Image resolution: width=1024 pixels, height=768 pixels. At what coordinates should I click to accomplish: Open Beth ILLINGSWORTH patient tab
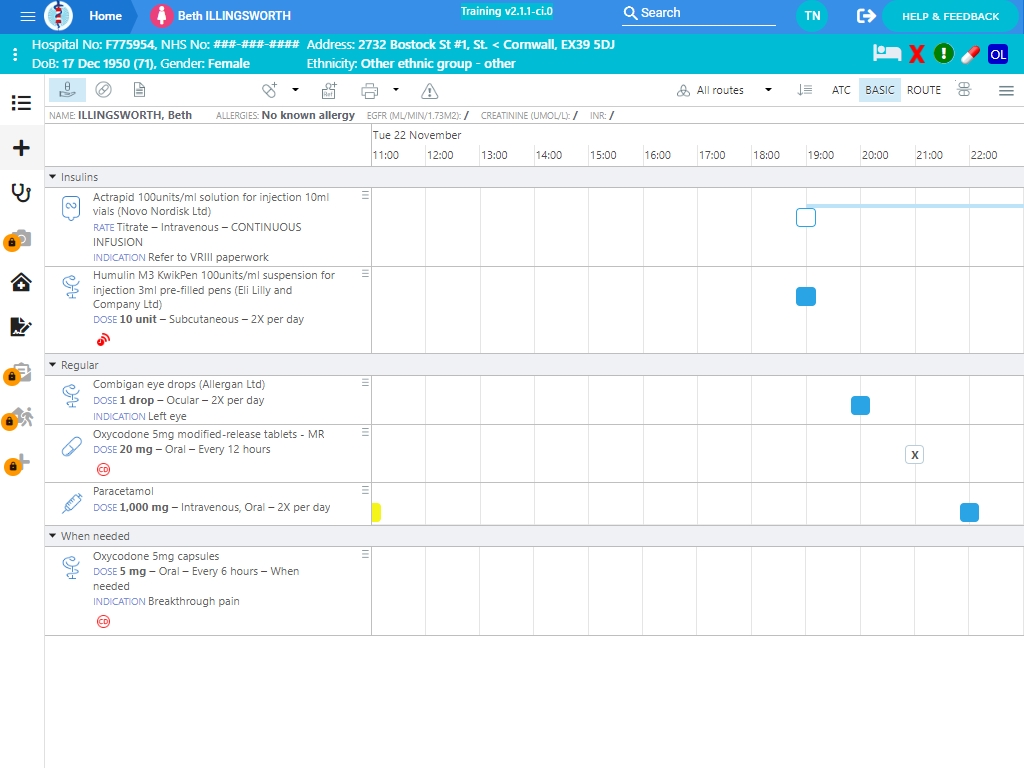(x=222, y=16)
